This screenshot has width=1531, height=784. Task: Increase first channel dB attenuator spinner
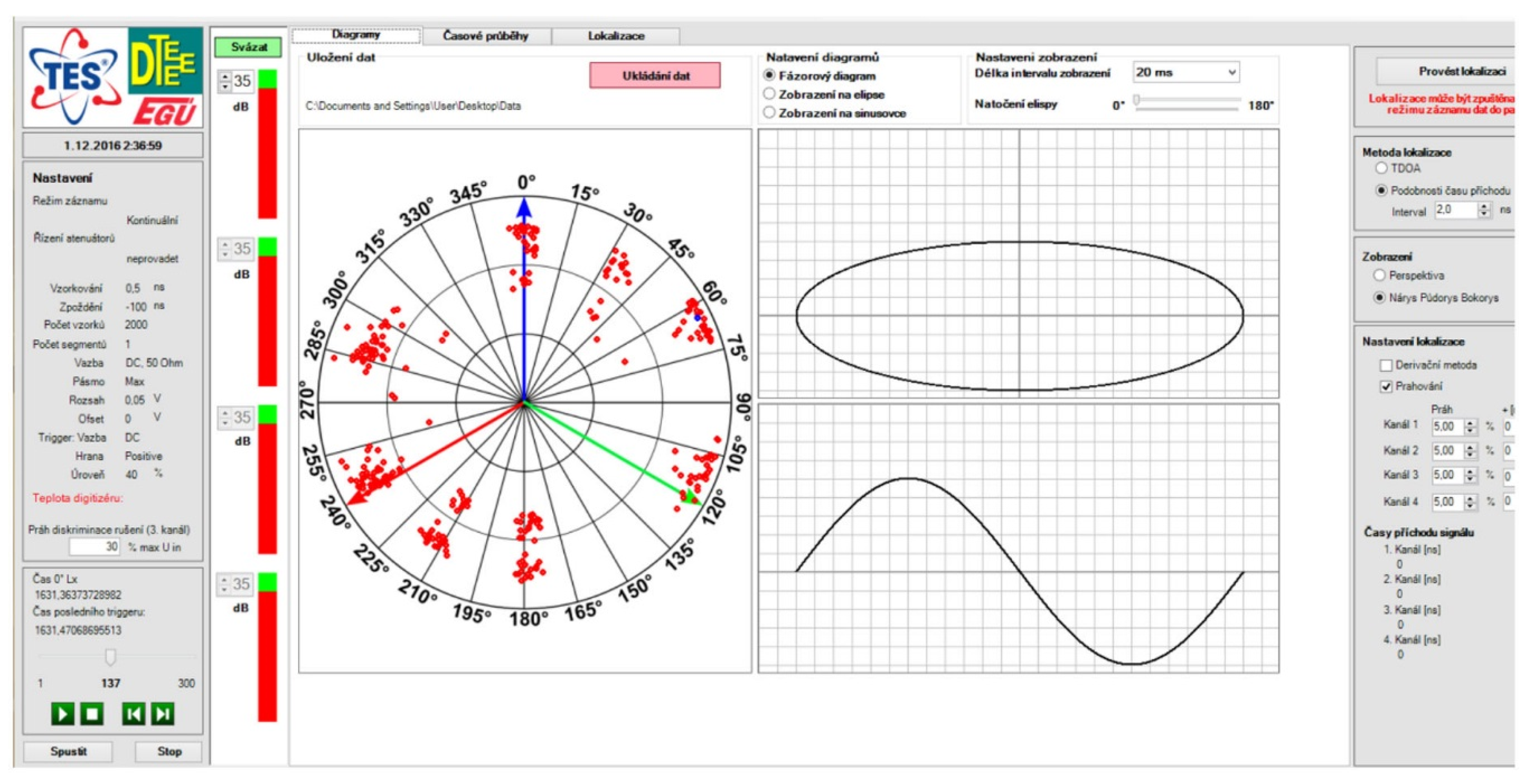[225, 76]
